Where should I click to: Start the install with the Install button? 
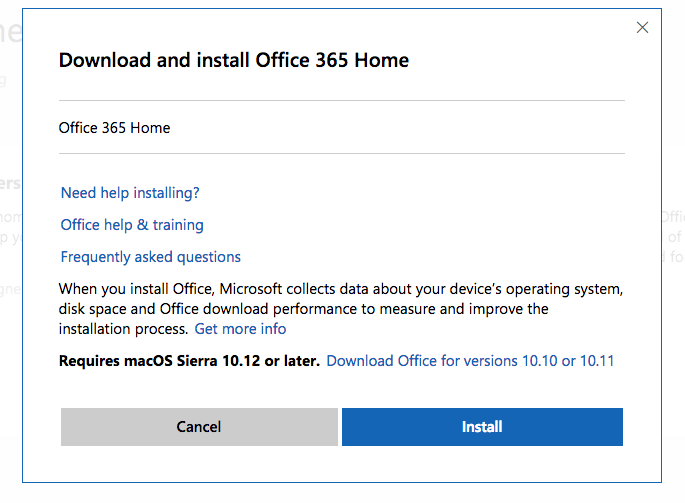pyautogui.click(x=482, y=427)
